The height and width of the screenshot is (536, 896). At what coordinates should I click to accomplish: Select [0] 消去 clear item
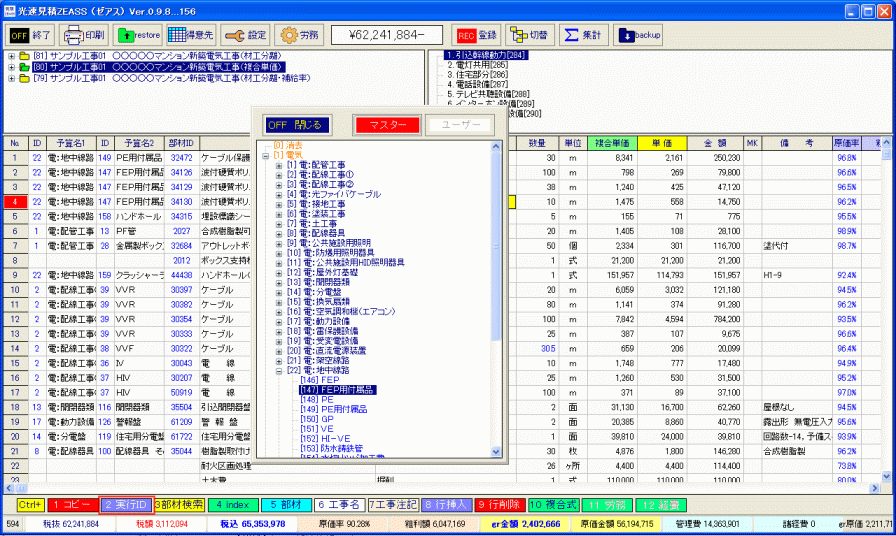pos(288,146)
